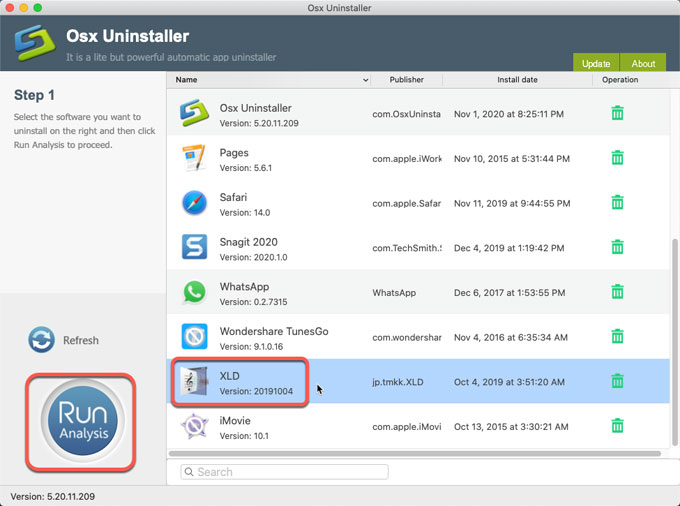Select the WhatsApp name text
The width and height of the screenshot is (680, 506).
click(x=244, y=287)
